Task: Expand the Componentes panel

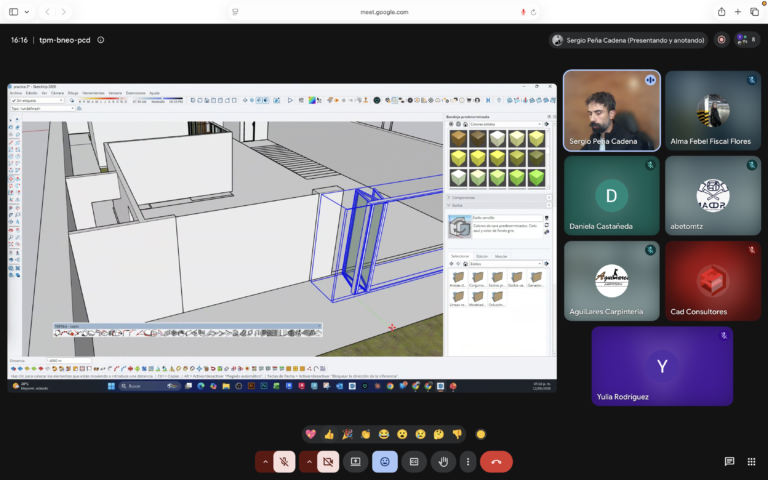Action: (x=499, y=197)
